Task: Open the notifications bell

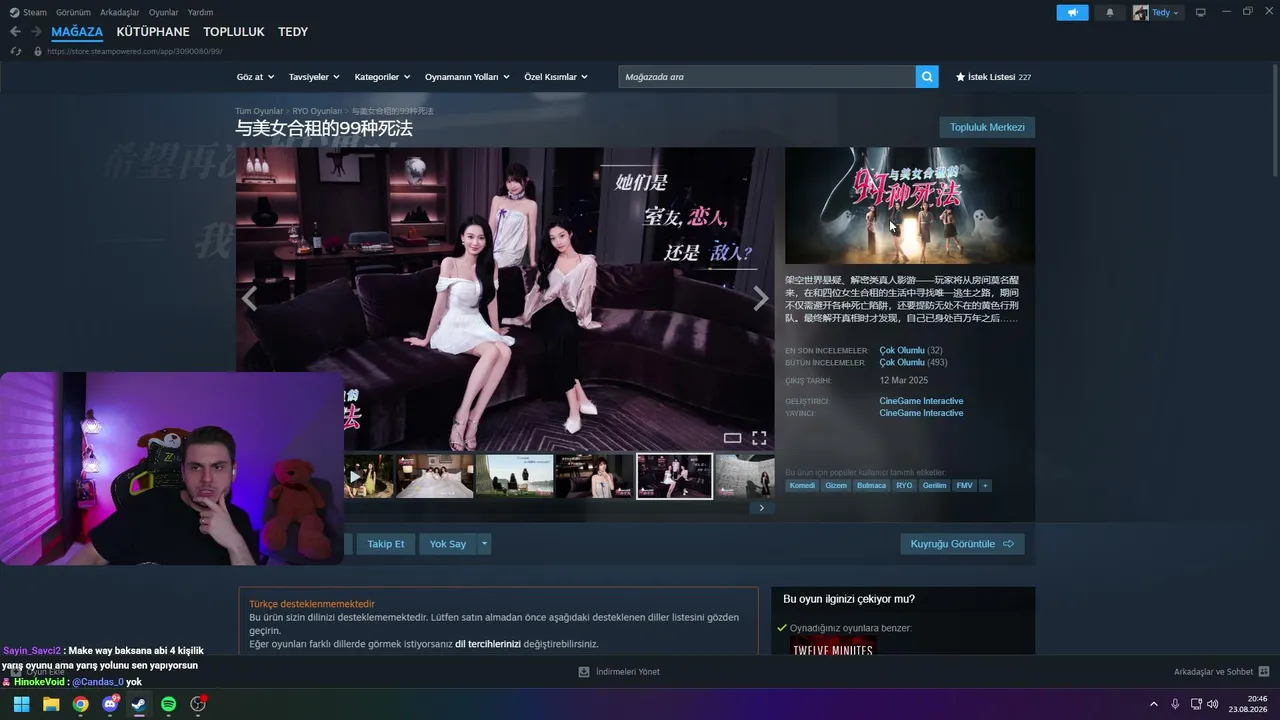Action: [1109, 13]
